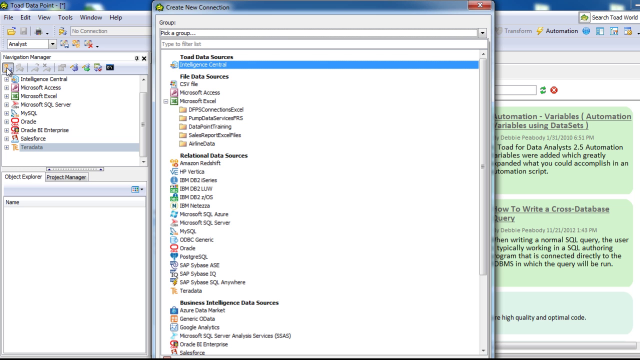Screen dimensions: 640x360
Task: Select SAP Sybase IQ in the list
Action: click(x=198, y=274)
